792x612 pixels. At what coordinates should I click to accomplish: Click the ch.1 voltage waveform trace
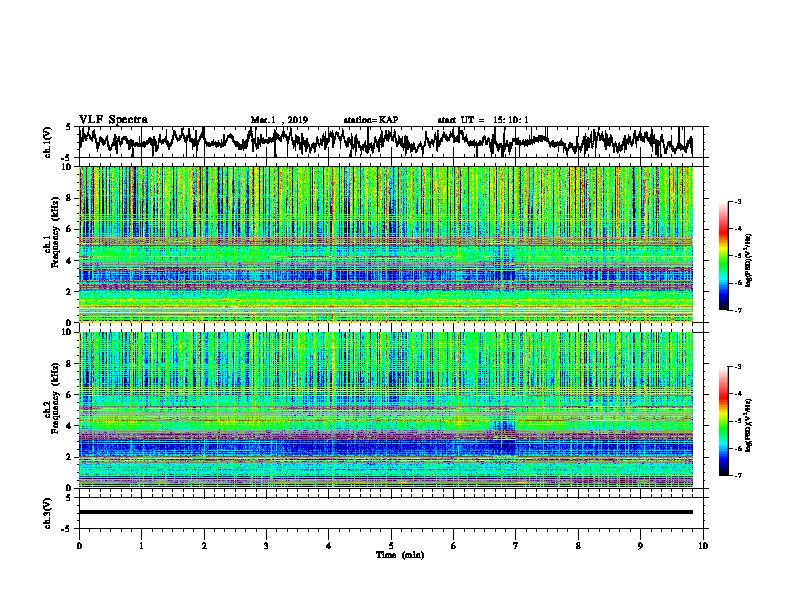coord(385,142)
